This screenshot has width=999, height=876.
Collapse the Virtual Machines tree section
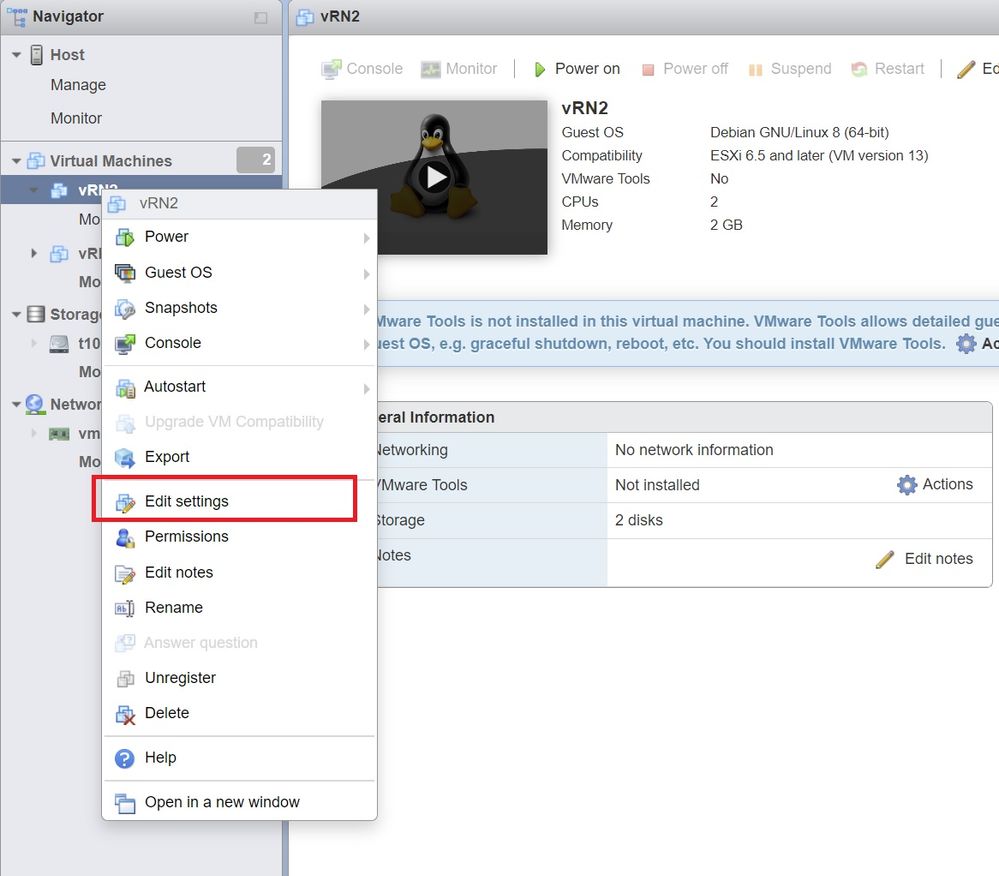point(16,161)
